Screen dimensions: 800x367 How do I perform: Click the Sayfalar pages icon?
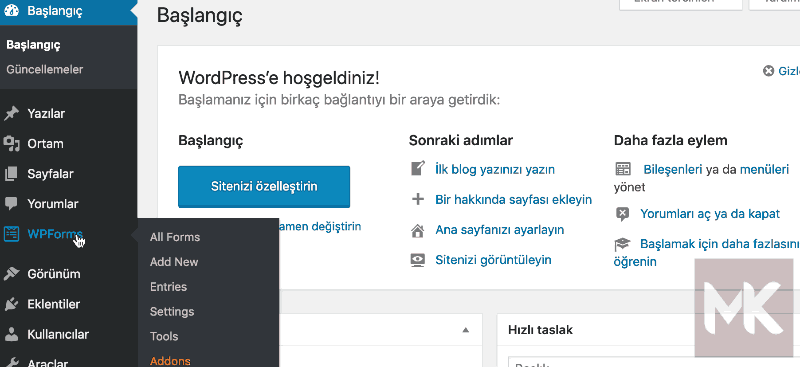coord(11,174)
